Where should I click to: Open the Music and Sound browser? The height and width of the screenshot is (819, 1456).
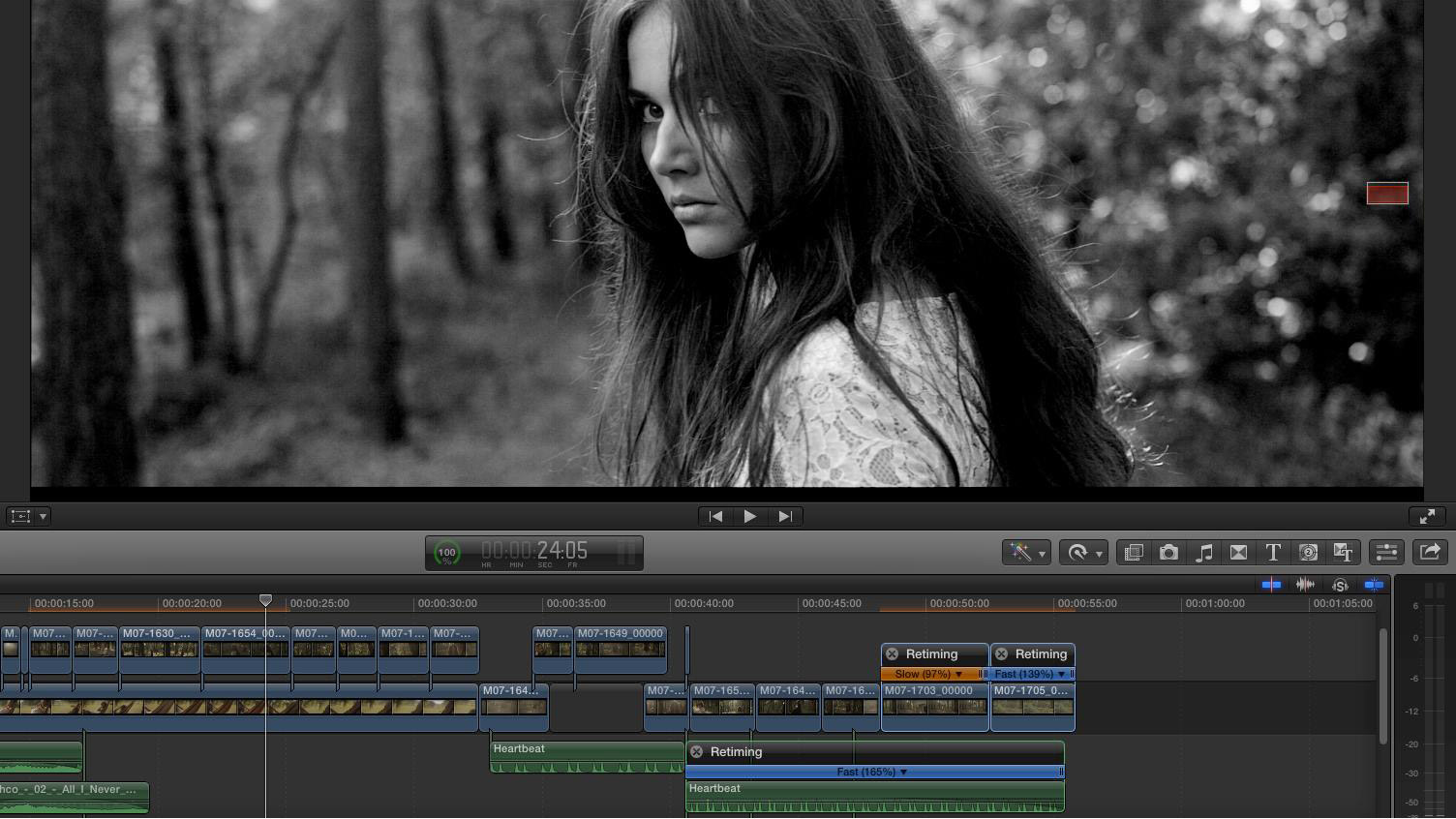(x=1203, y=553)
